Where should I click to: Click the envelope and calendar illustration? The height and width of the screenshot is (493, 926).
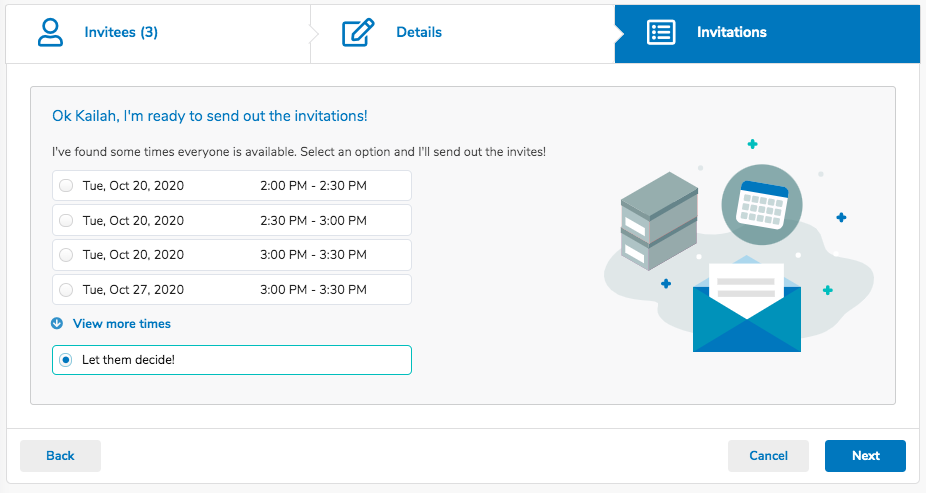[738, 246]
